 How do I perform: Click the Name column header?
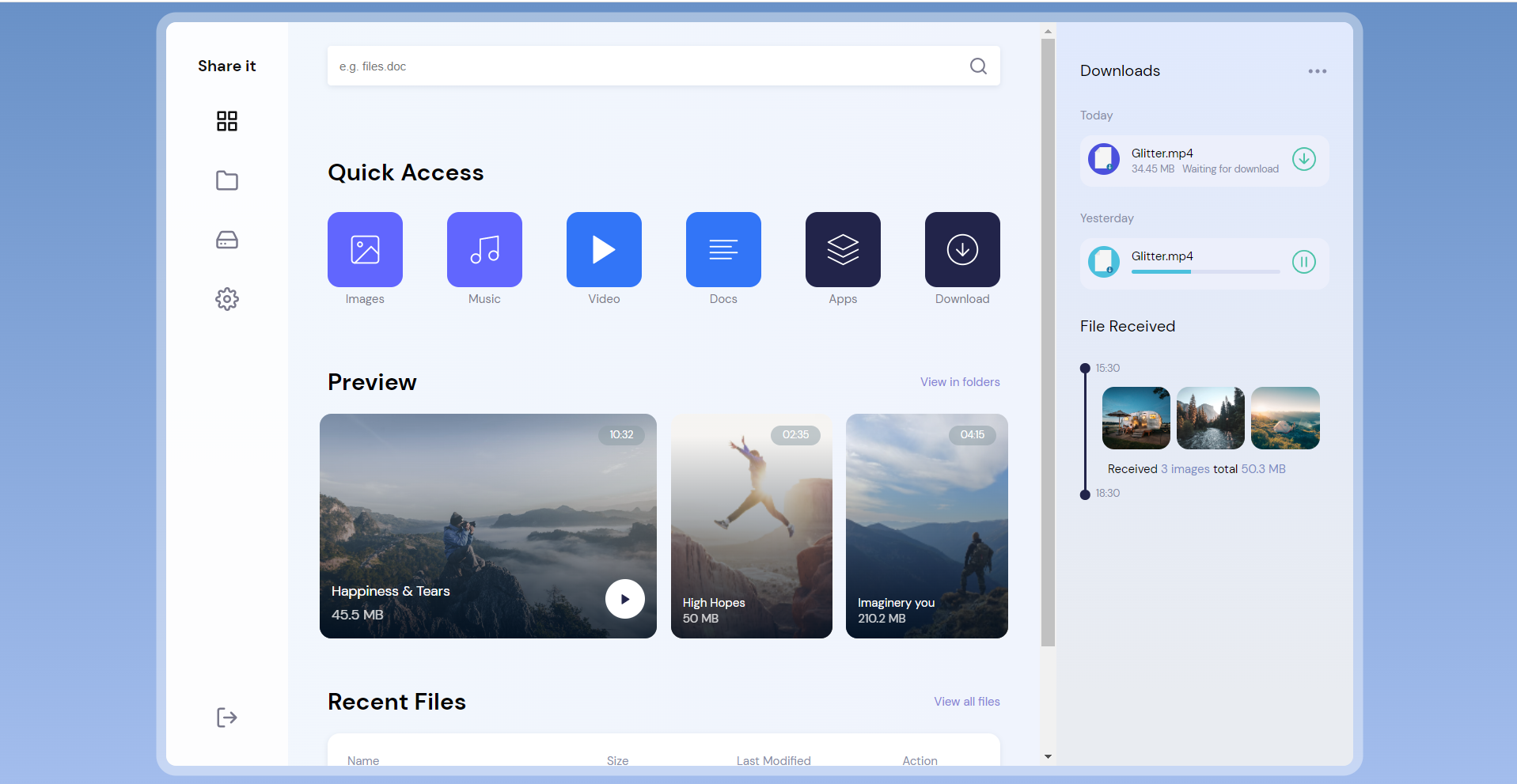363,761
